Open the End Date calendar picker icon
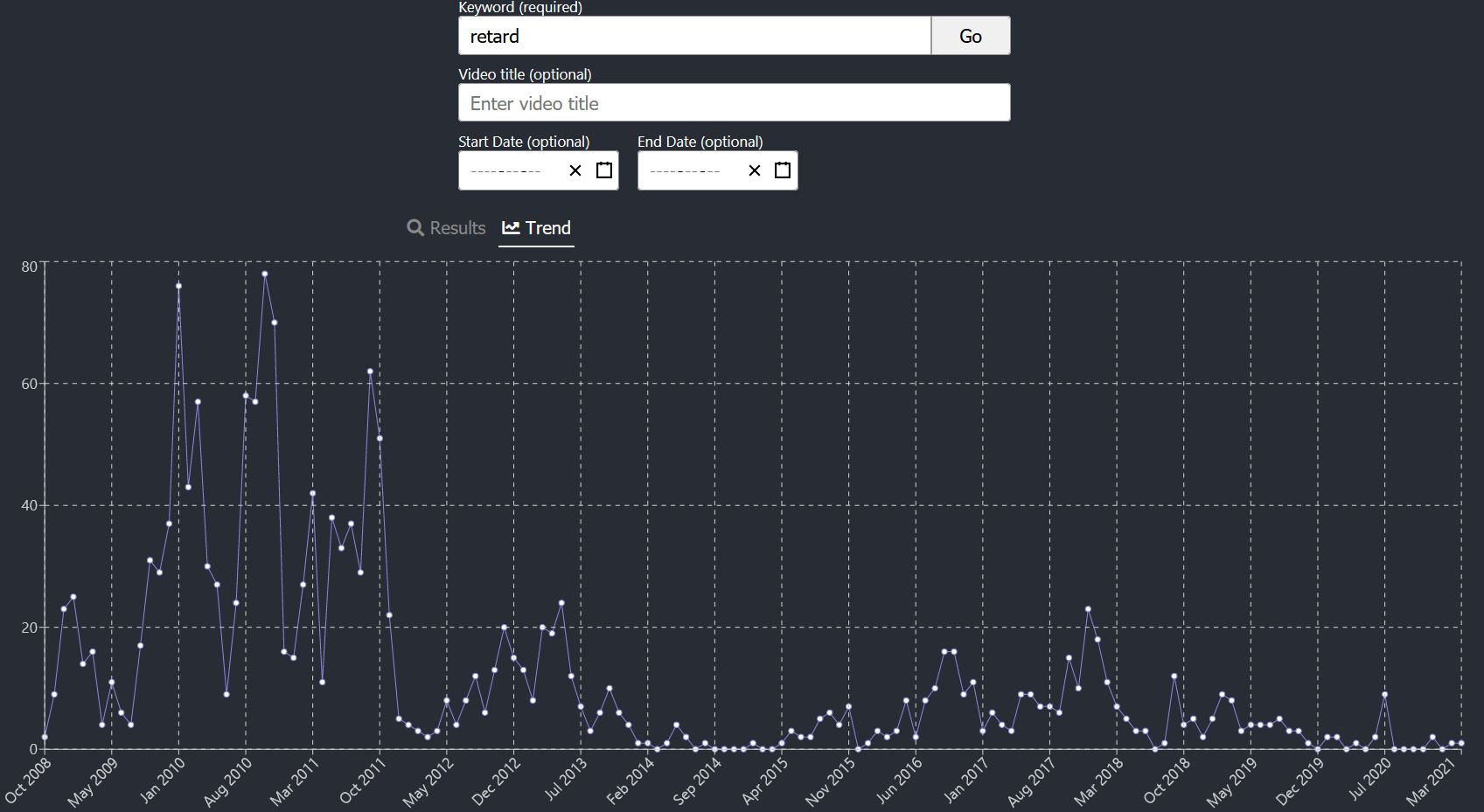The image size is (1484, 812). 783,170
